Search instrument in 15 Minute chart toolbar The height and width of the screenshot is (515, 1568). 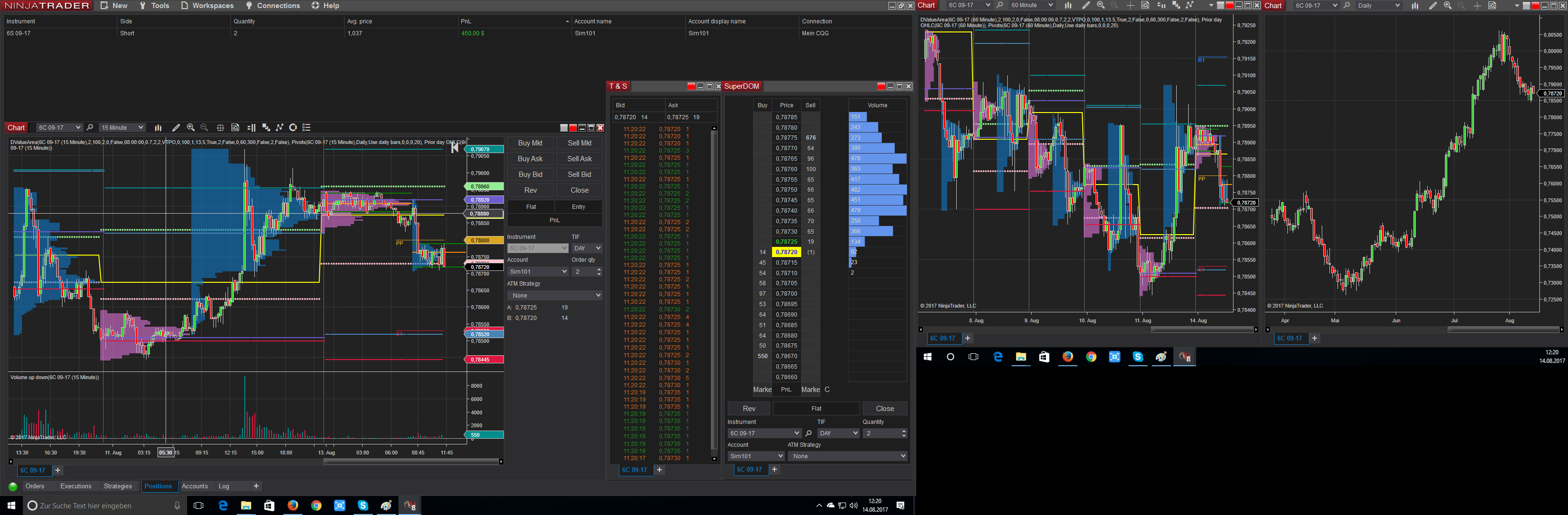click(90, 128)
